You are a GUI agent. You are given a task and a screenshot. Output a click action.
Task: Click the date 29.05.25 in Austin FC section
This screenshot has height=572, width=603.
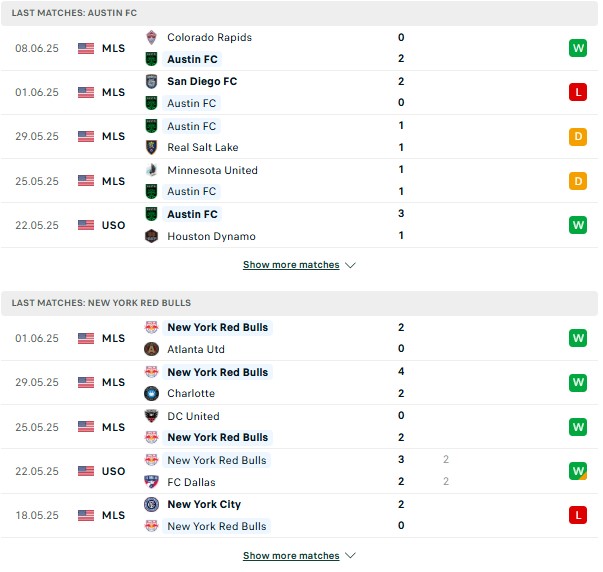click(x=37, y=137)
